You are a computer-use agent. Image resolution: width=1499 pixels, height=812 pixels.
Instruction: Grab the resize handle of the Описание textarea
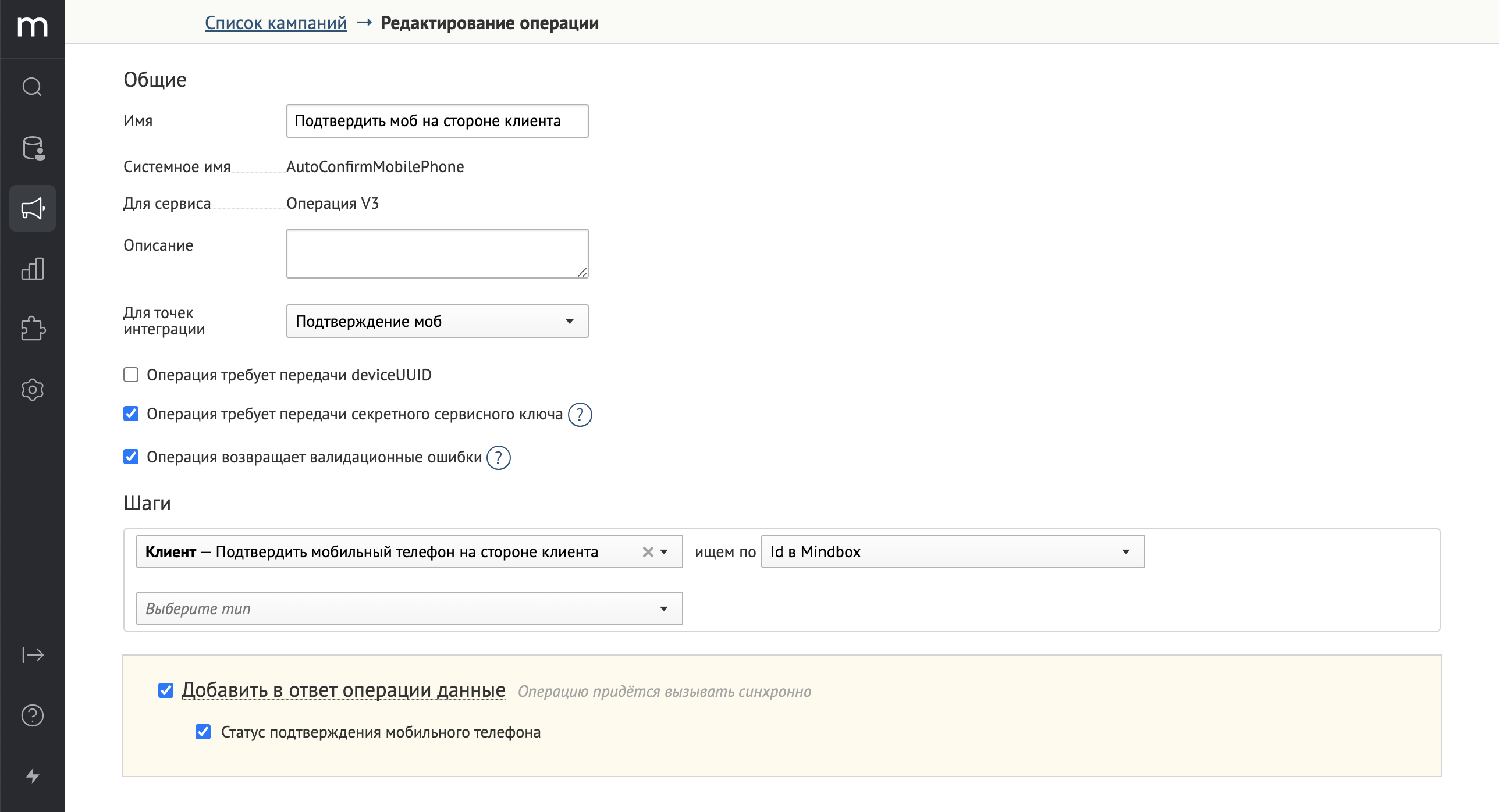pos(582,272)
